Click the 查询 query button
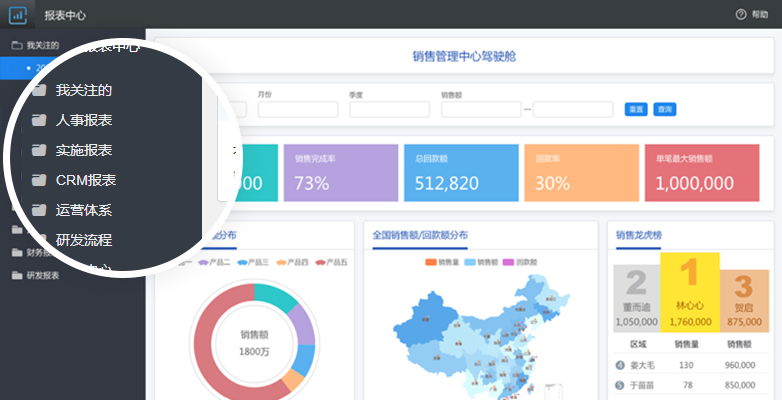 665,109
